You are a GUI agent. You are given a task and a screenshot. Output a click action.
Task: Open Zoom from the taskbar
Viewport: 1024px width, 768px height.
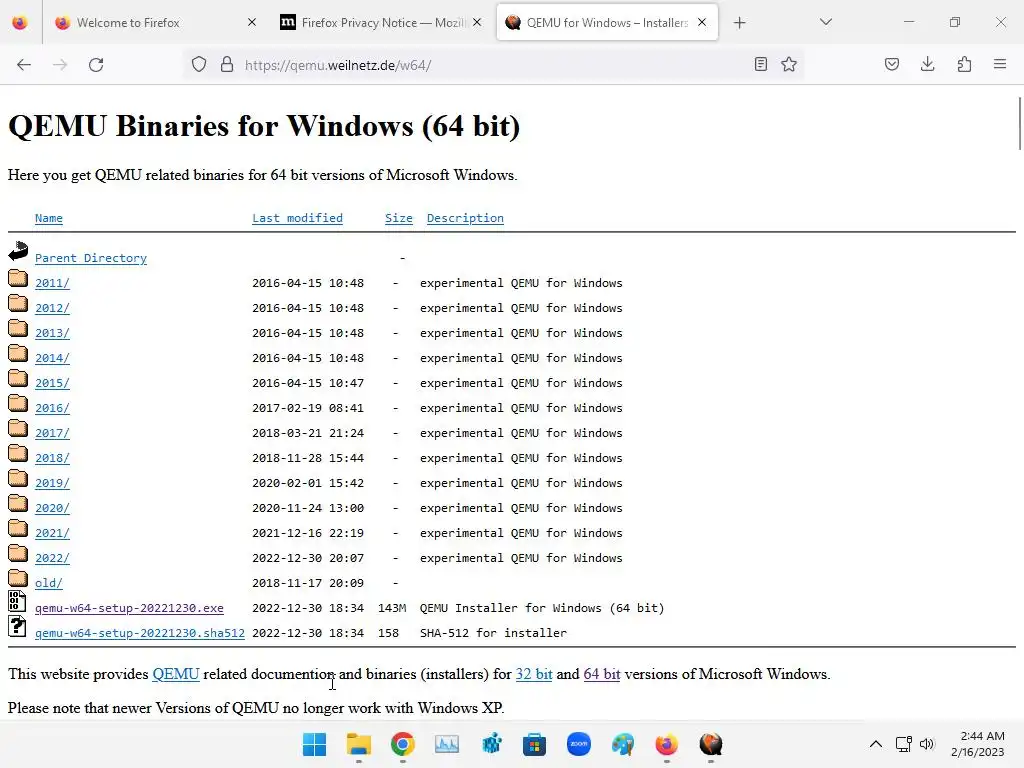[x=579, y=744]
